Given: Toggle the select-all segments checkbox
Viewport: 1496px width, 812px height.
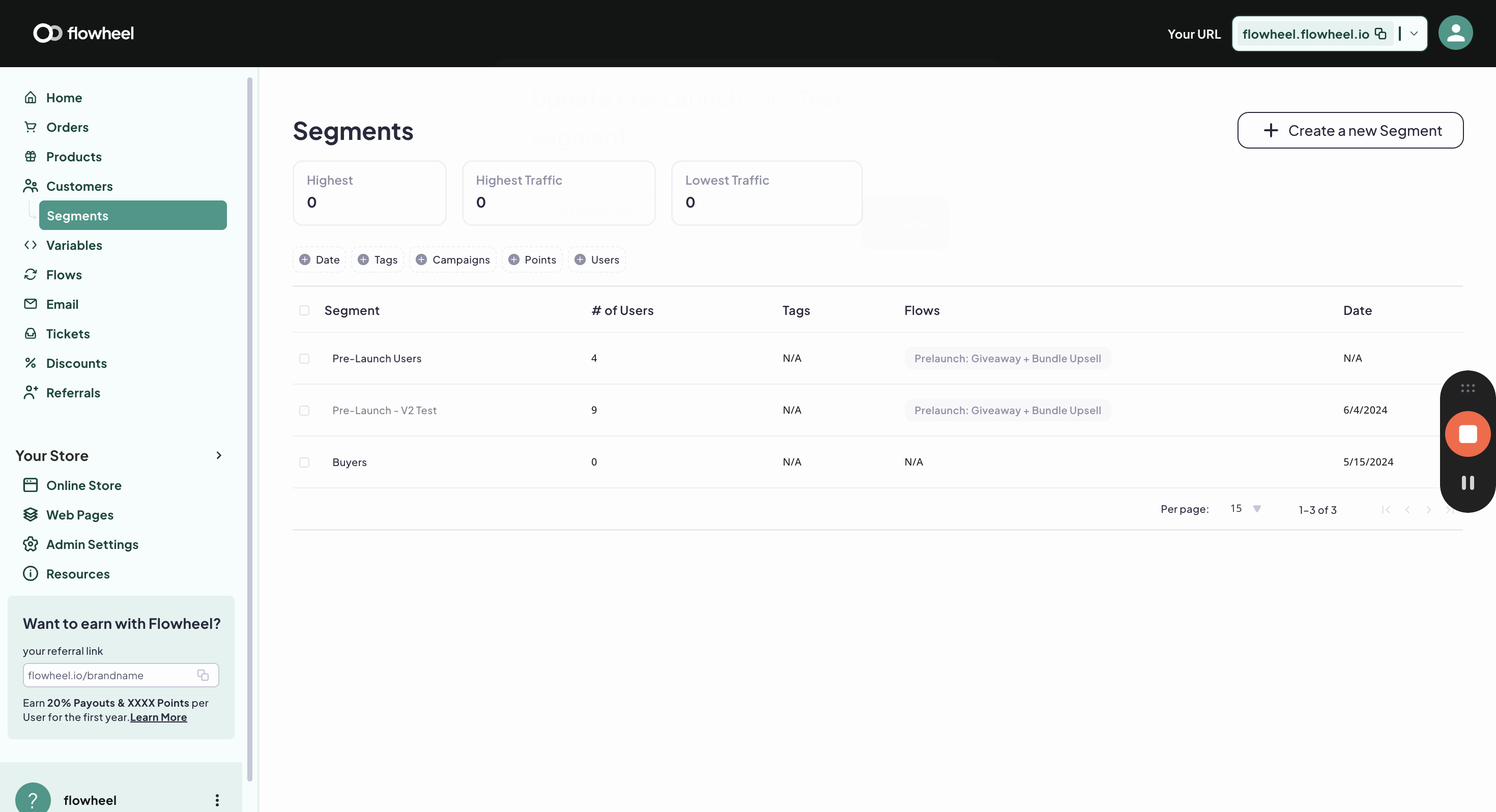Looking at the screenshot, I should click(x=304, y=311).
